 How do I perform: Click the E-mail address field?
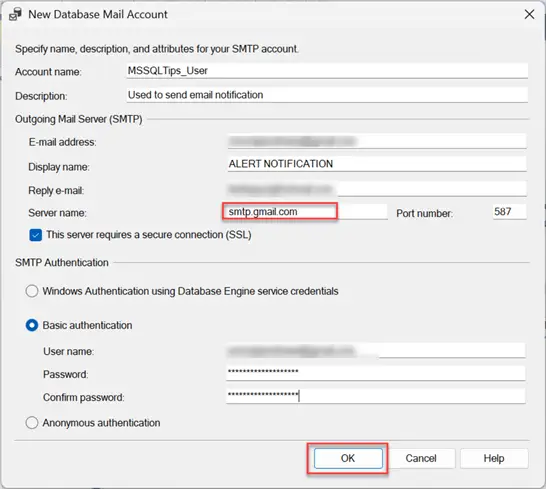coord(377,141)
